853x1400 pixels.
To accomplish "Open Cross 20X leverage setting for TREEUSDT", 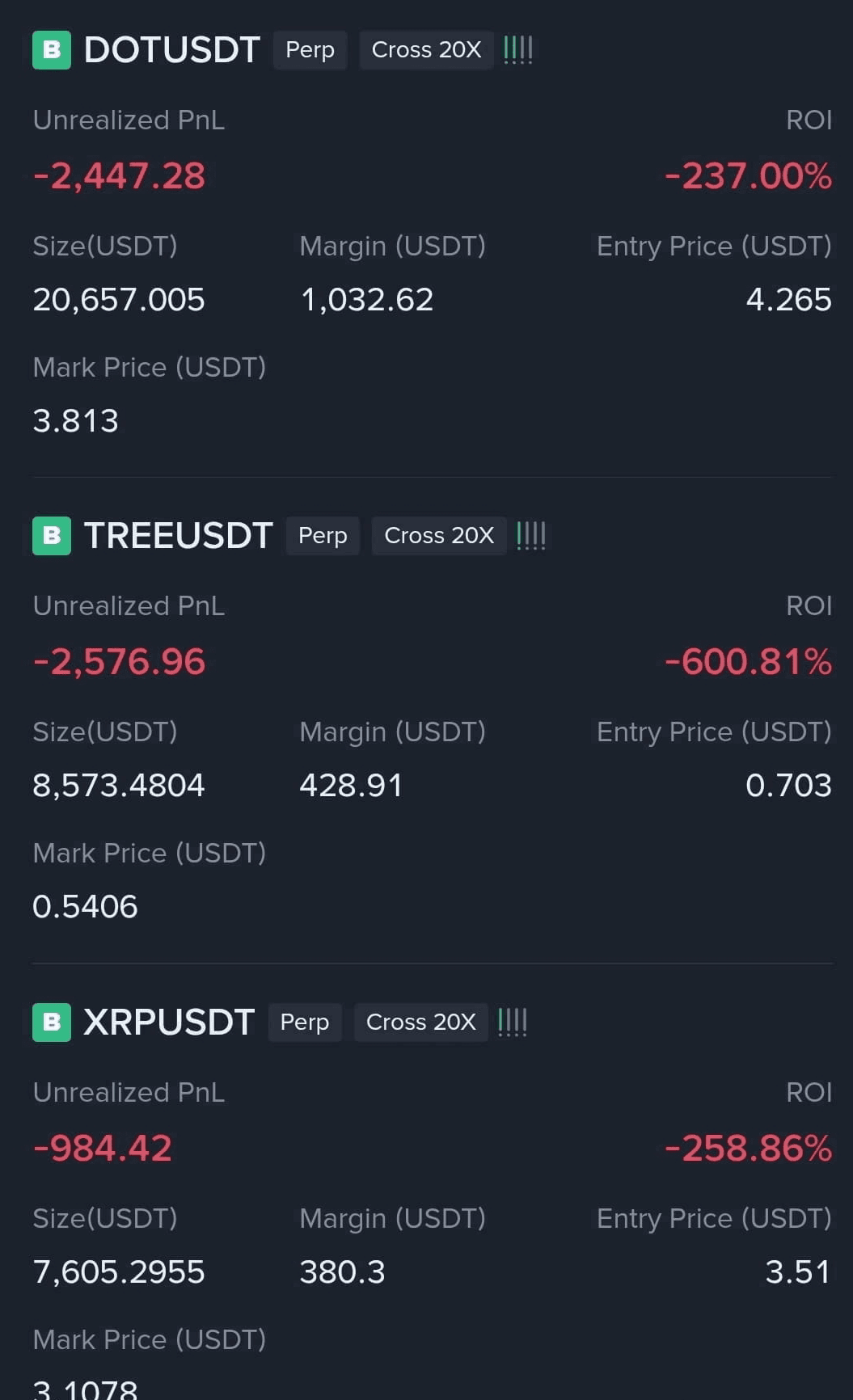I will (x=439, y=536).
